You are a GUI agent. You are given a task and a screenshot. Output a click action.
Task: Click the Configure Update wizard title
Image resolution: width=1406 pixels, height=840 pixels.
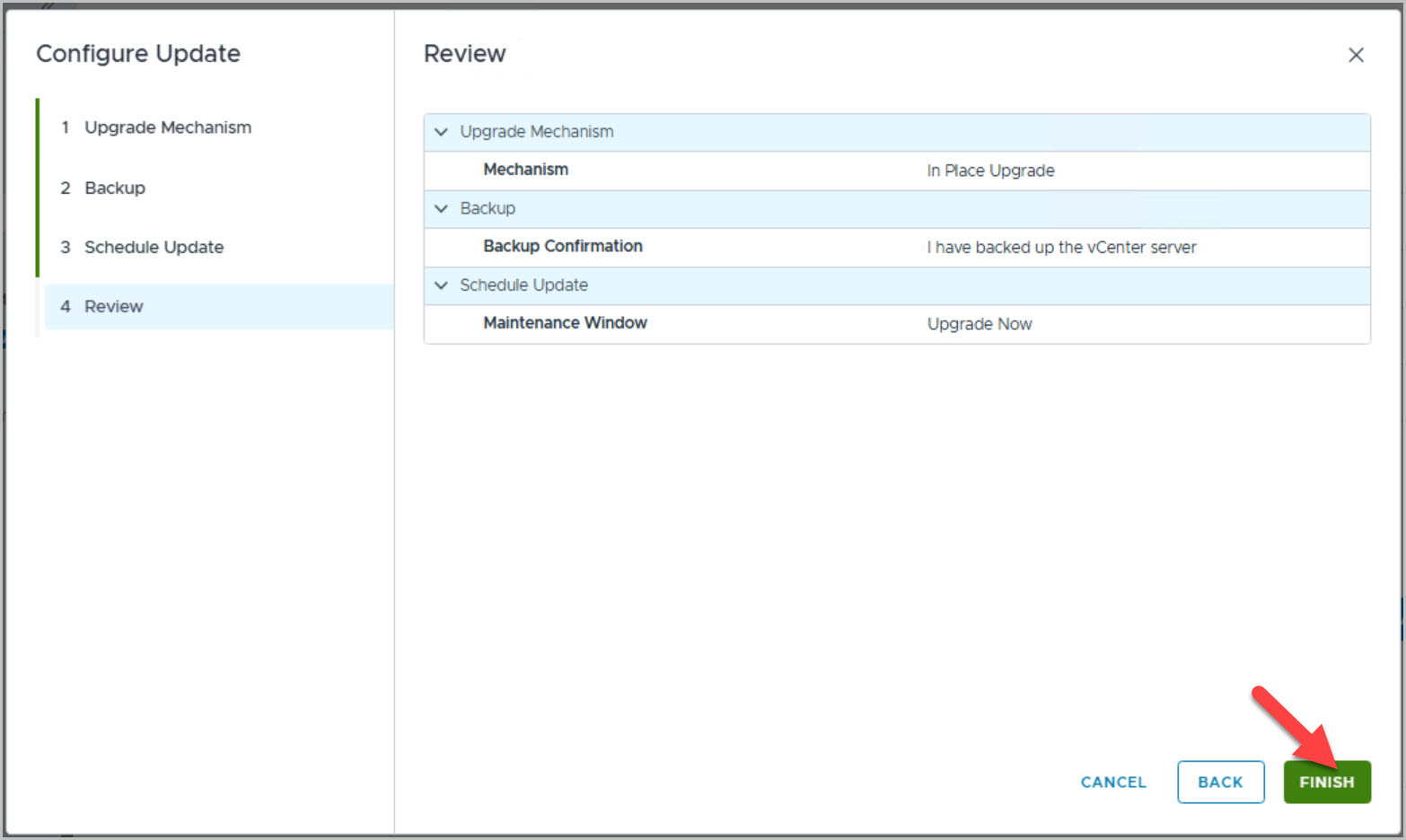138,54
